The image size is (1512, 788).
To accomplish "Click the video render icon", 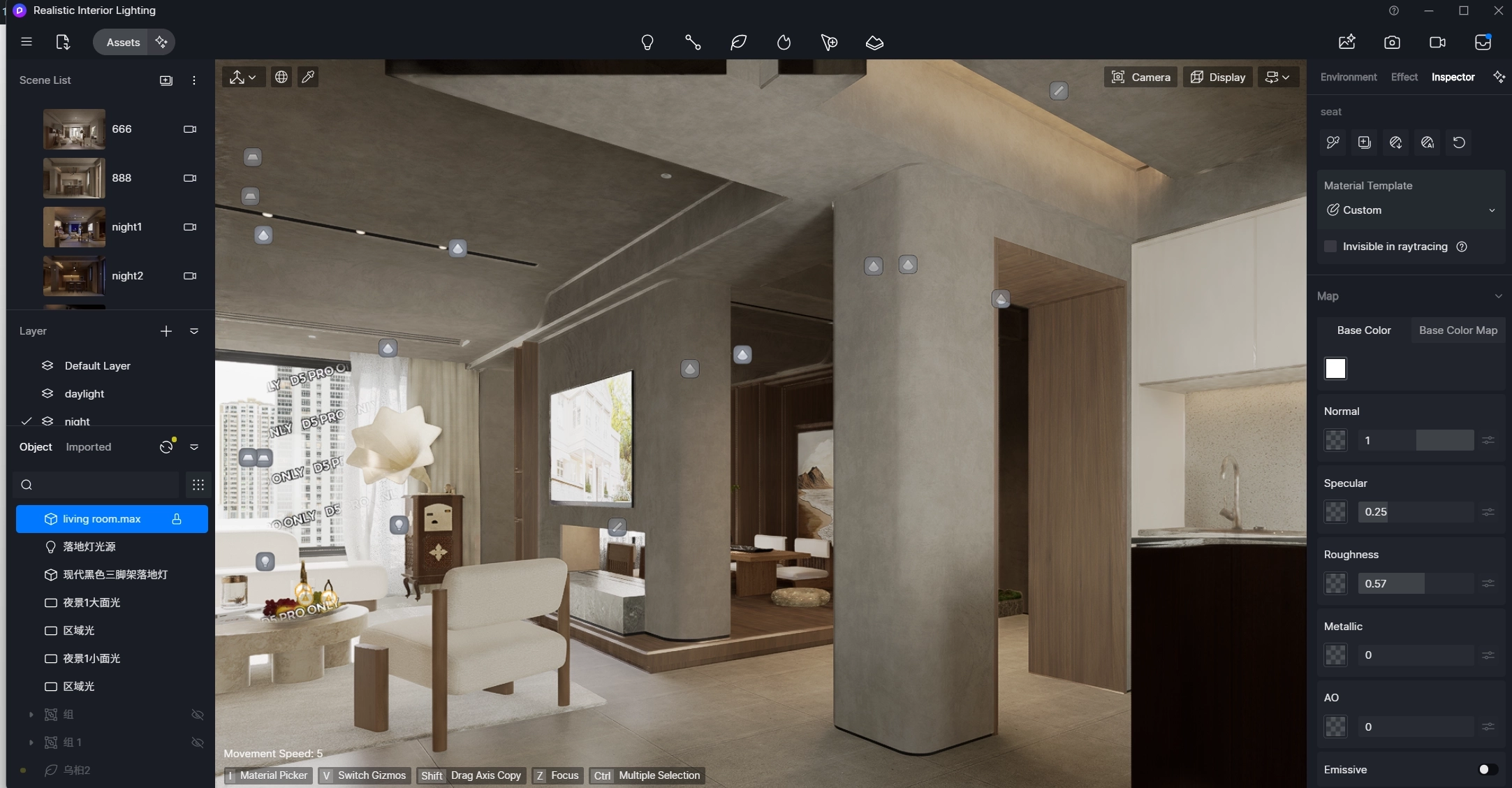I will (x=1437, y=43).
